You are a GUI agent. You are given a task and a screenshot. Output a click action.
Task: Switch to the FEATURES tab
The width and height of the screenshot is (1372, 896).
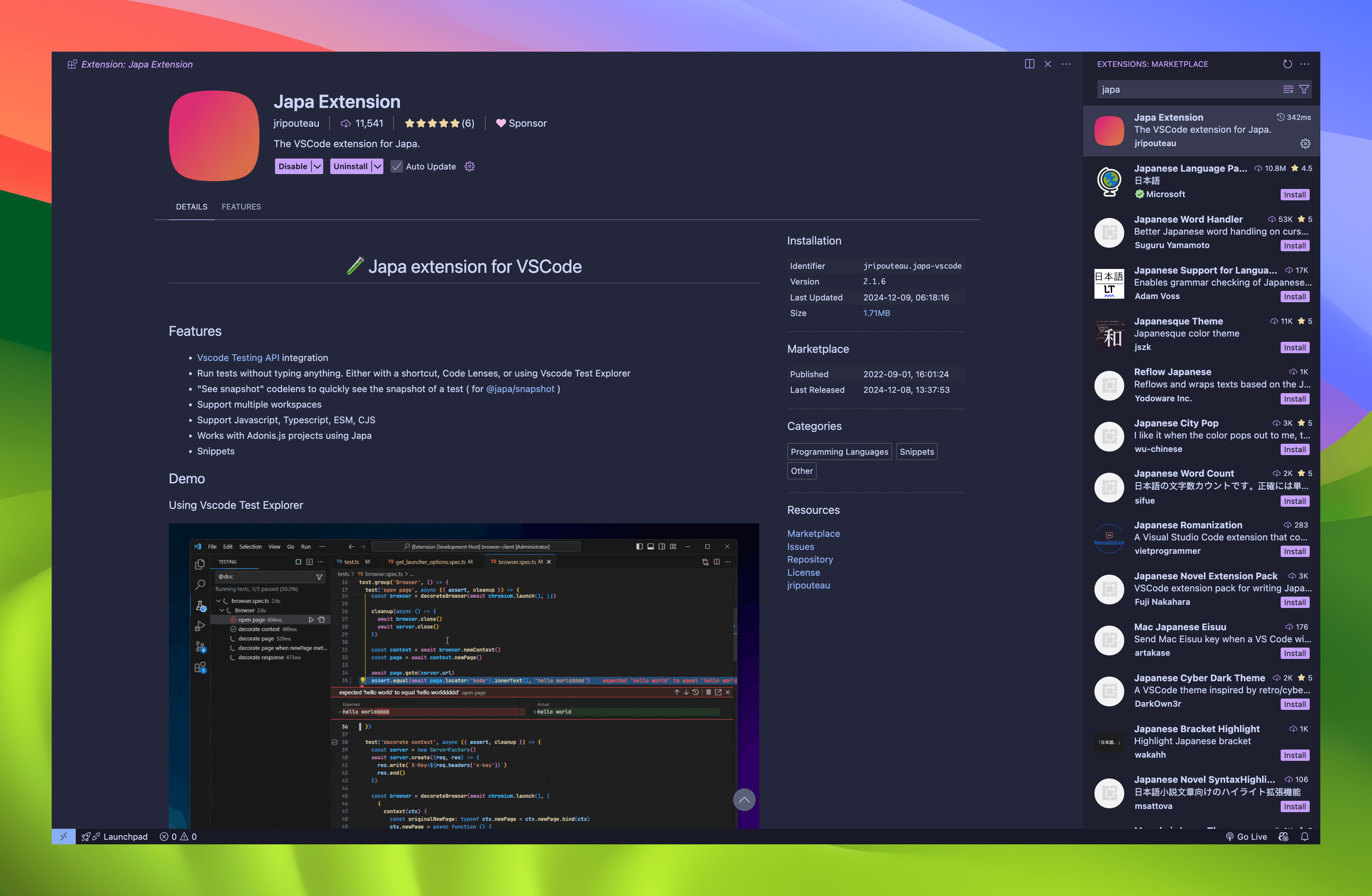pos(241,207)
